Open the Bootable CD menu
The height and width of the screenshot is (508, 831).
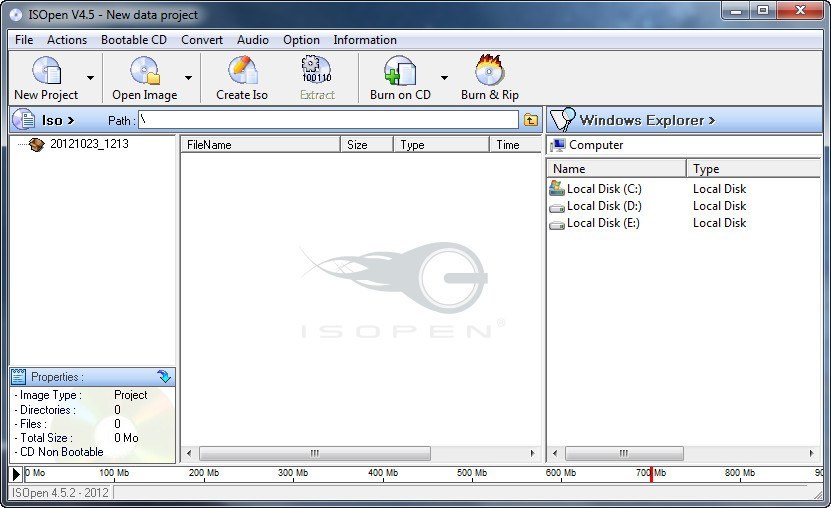point(134,40)
